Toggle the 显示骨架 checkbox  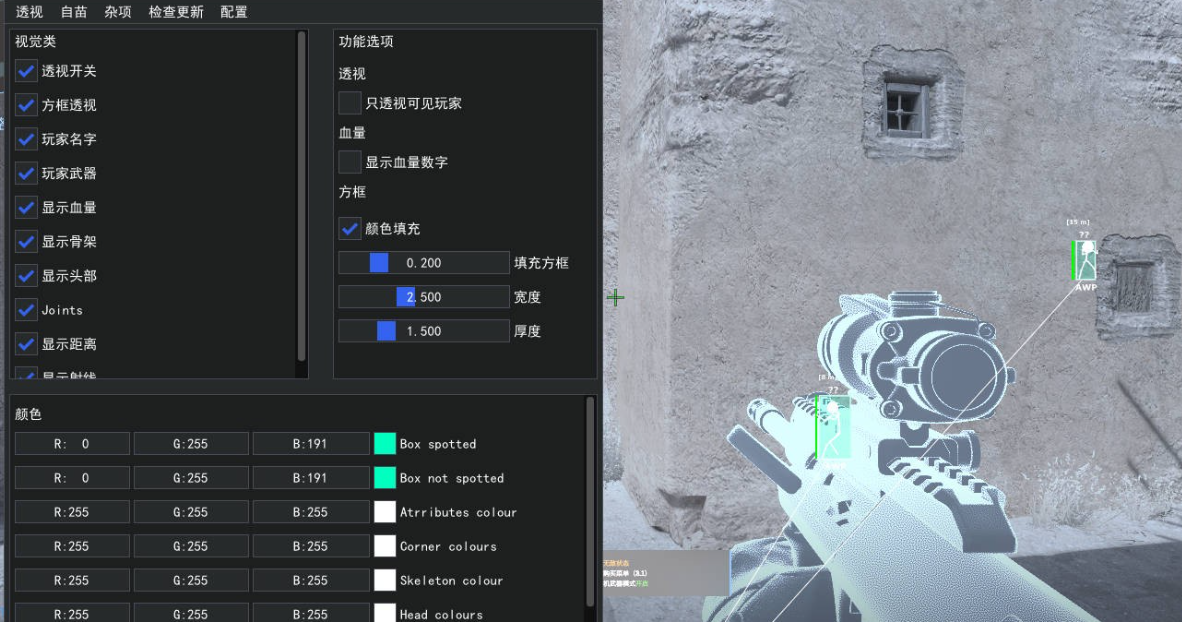coord(26,241)
